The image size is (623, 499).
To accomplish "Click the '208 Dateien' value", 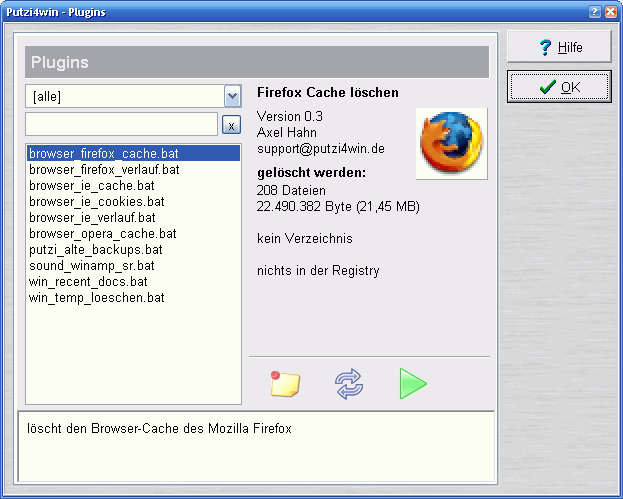I will coord(291,191).
